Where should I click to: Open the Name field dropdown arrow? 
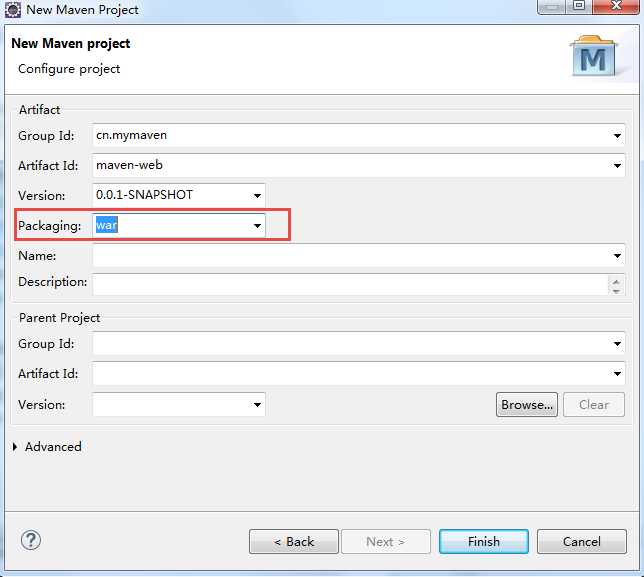coord(617,256)
